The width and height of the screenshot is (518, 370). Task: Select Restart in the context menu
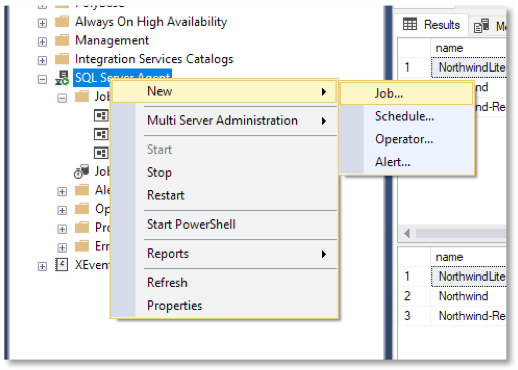point(224,195)
